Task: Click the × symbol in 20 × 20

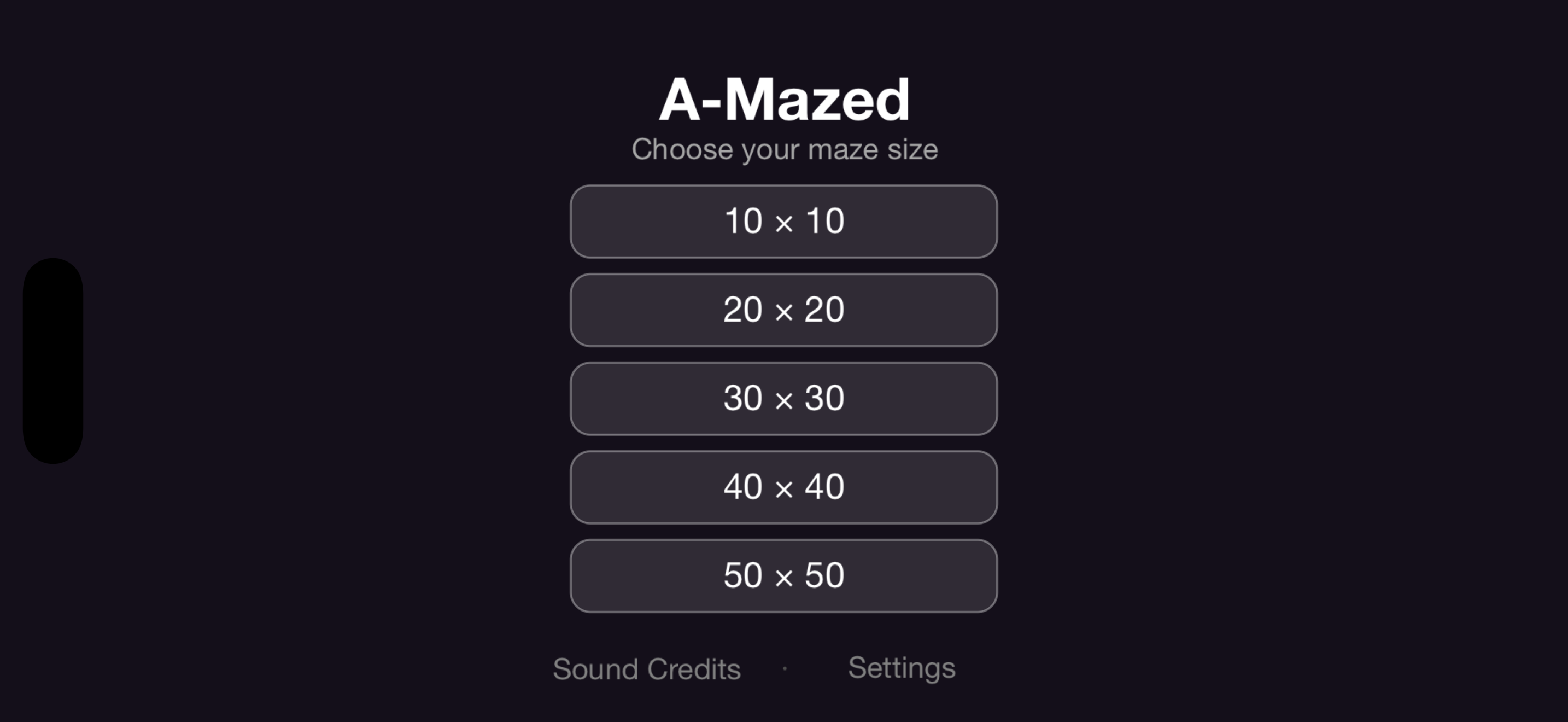Action: [x=784, y=313]
